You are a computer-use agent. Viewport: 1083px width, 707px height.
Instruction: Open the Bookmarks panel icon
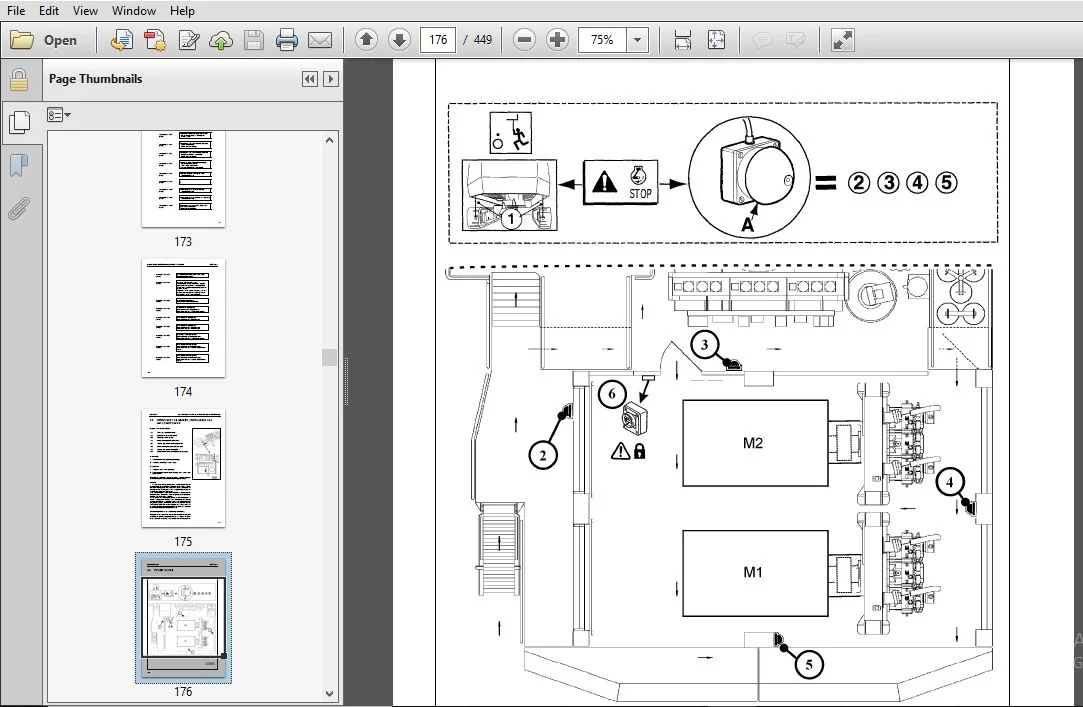point(19,166)
